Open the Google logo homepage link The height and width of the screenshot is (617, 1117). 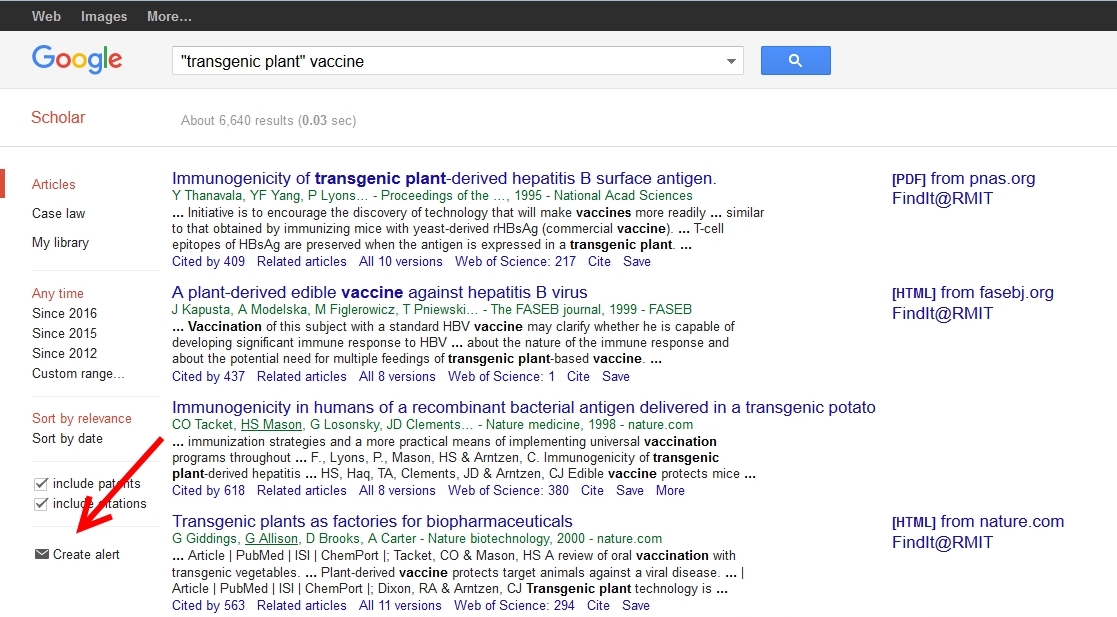77,59
